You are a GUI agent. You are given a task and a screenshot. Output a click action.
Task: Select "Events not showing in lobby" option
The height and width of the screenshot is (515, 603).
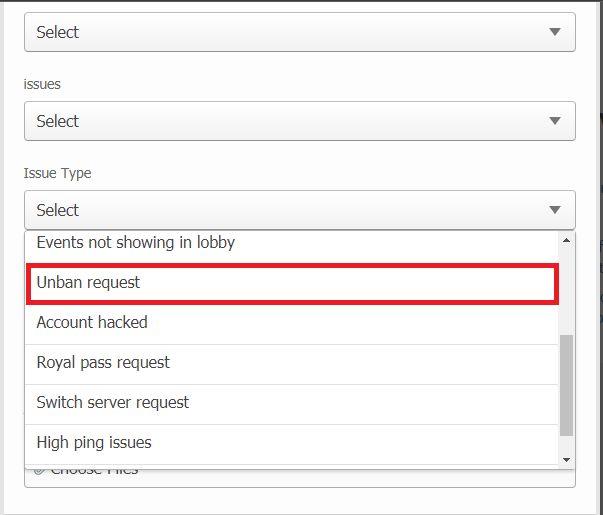(136, 242)
